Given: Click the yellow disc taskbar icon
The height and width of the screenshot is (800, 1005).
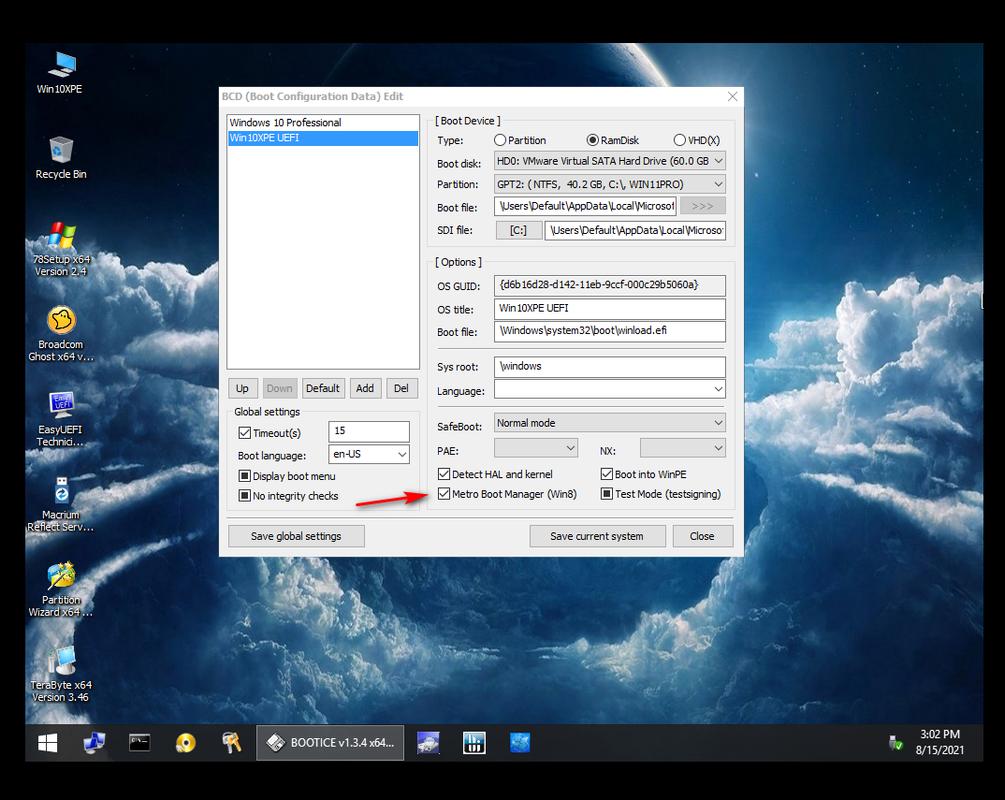Looking at the screenshot, I should tap(185, 743).
